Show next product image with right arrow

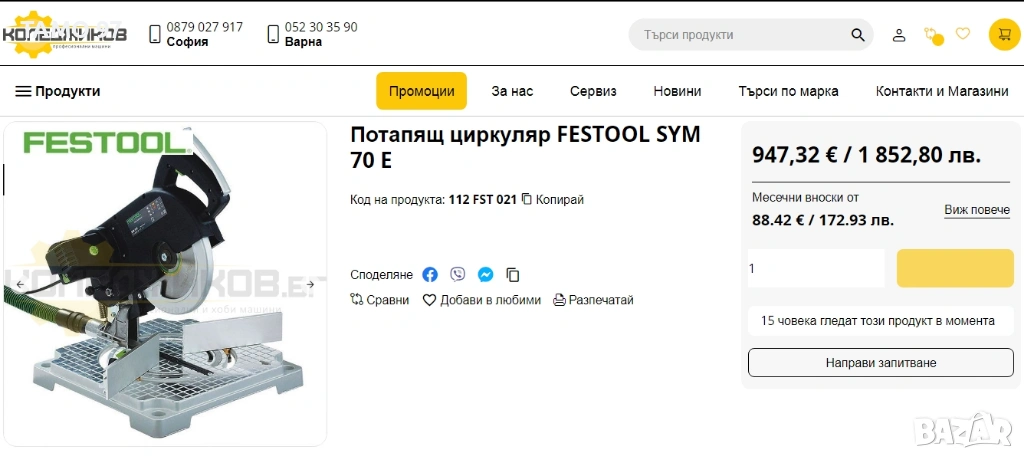click(x=310, y=285)
